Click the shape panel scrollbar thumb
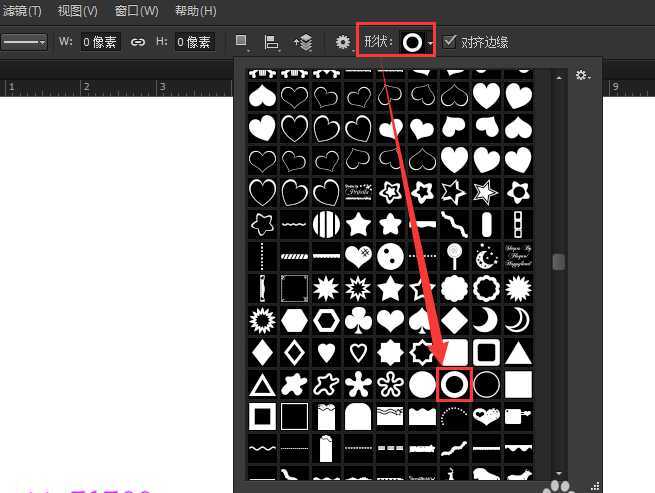Viewport: 655px width, 493px height. pos(558,262)
